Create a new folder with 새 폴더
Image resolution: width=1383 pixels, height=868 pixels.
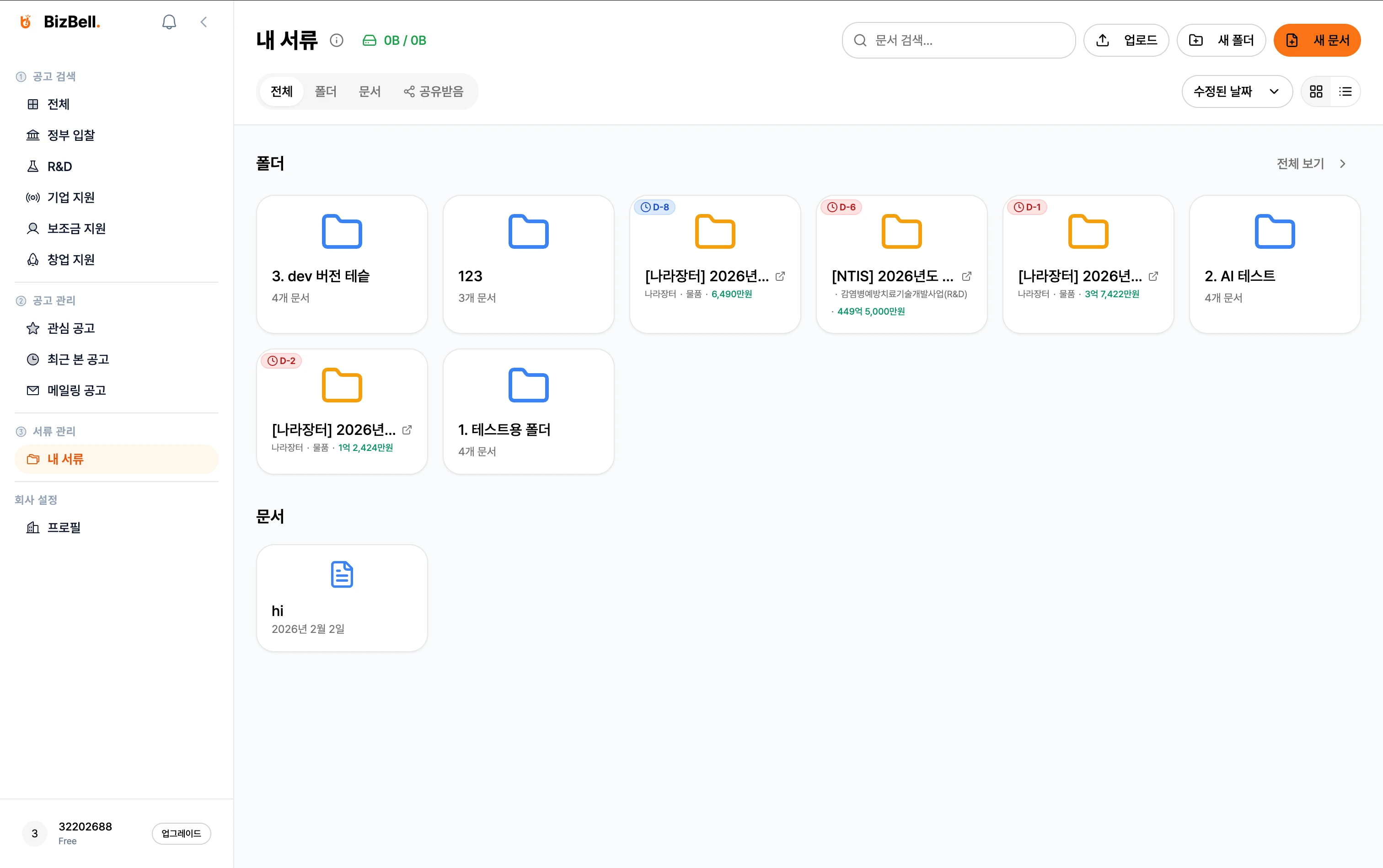1221,40
